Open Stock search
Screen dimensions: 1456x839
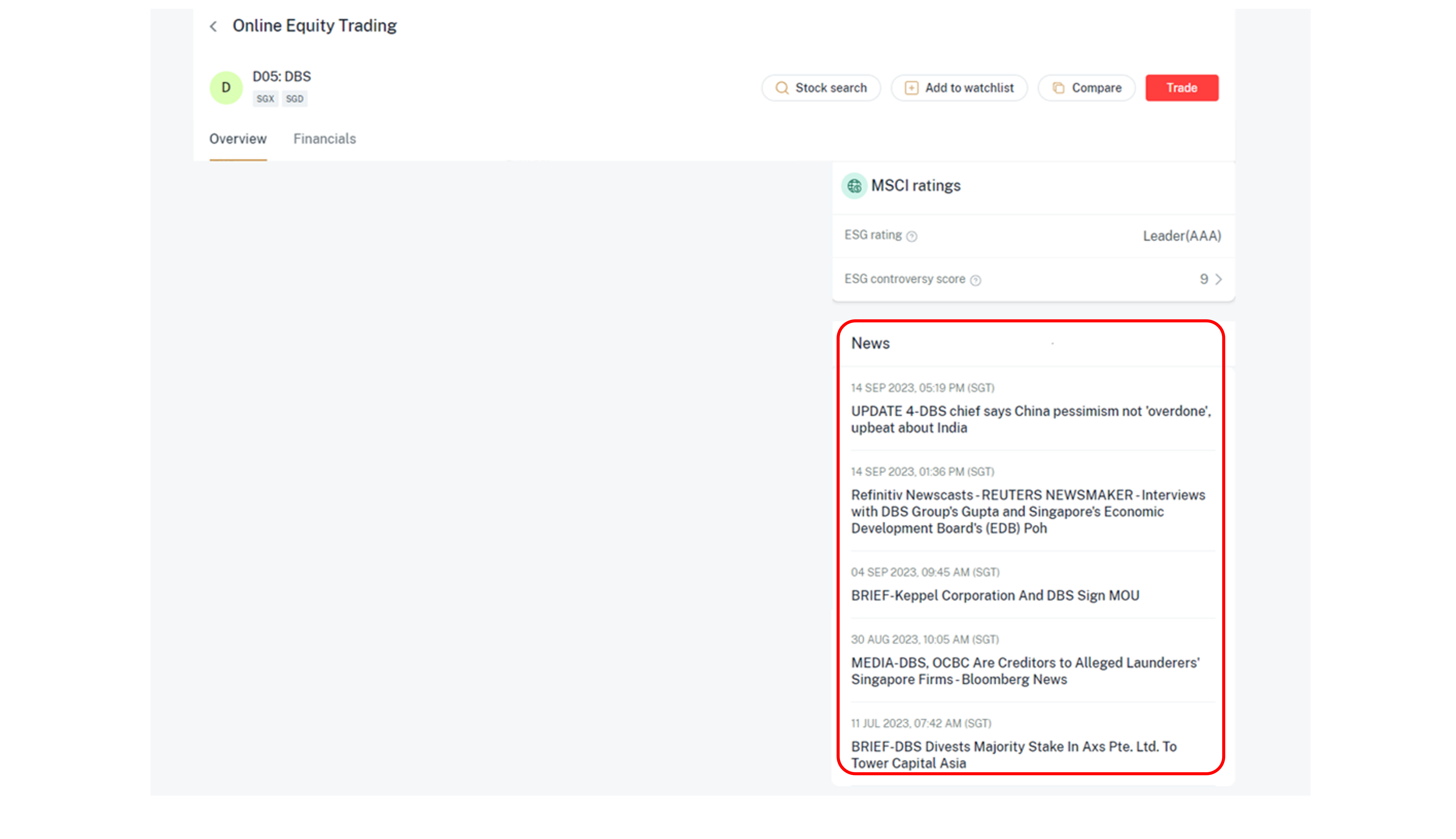pos(821,88)
